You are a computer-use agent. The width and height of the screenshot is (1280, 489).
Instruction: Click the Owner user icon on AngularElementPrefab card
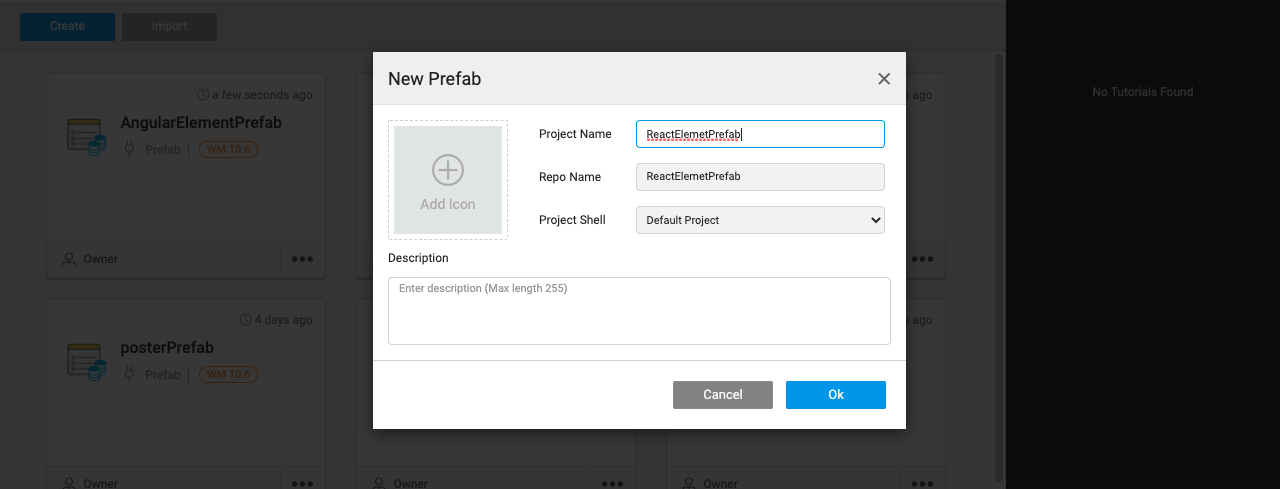pos(69,259)
